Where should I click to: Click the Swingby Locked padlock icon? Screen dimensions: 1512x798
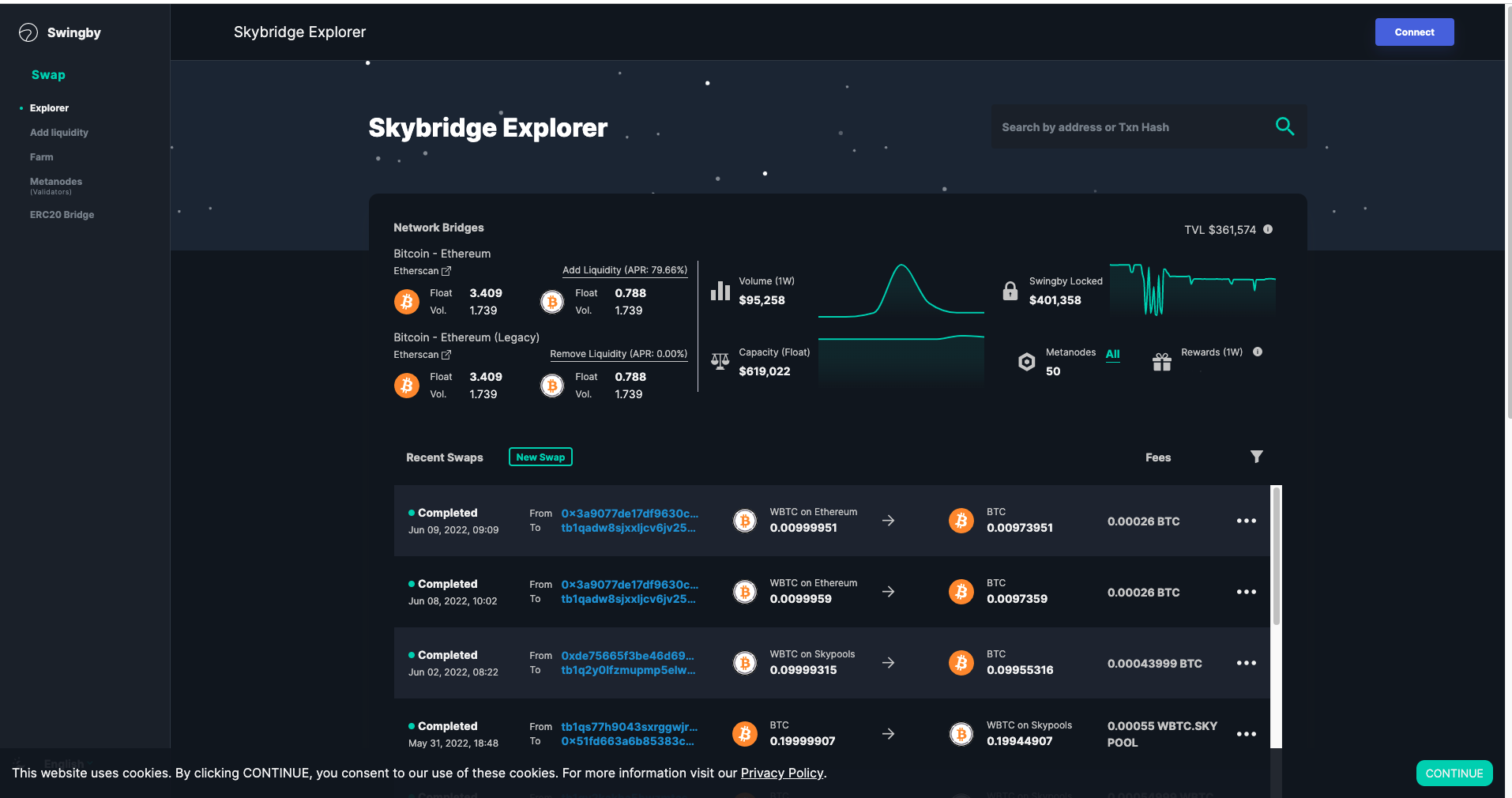coord(1010,291)
